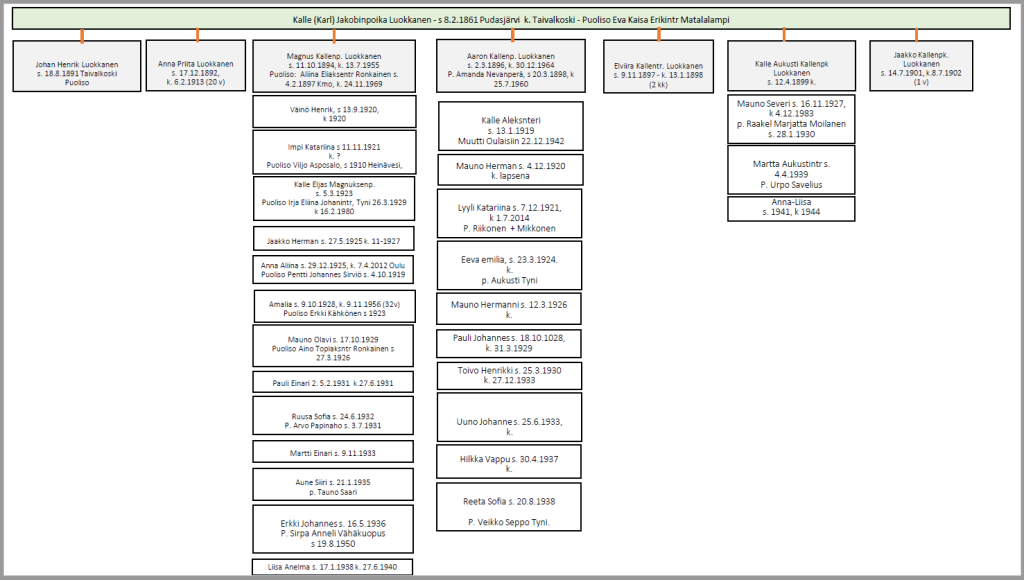Select the Väinö Henrik box
This screenshot has width=1024, height=580.
click(333, 111)
